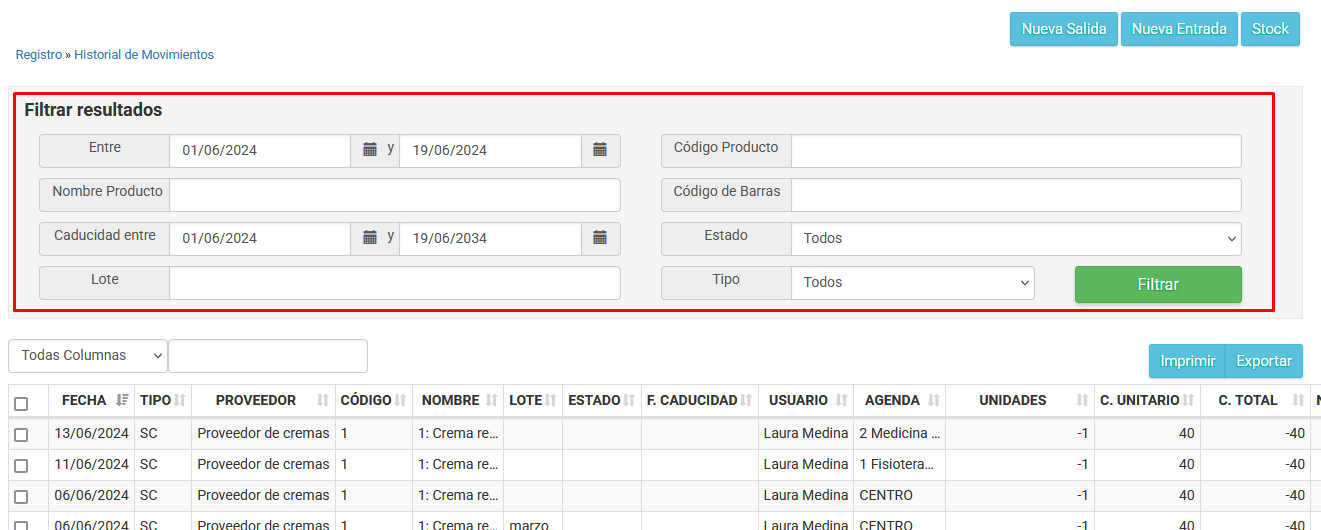This screenshot has width=1321, height=530.
Task: Check the row dated 11/06/2024
Action: pos(21,466)
